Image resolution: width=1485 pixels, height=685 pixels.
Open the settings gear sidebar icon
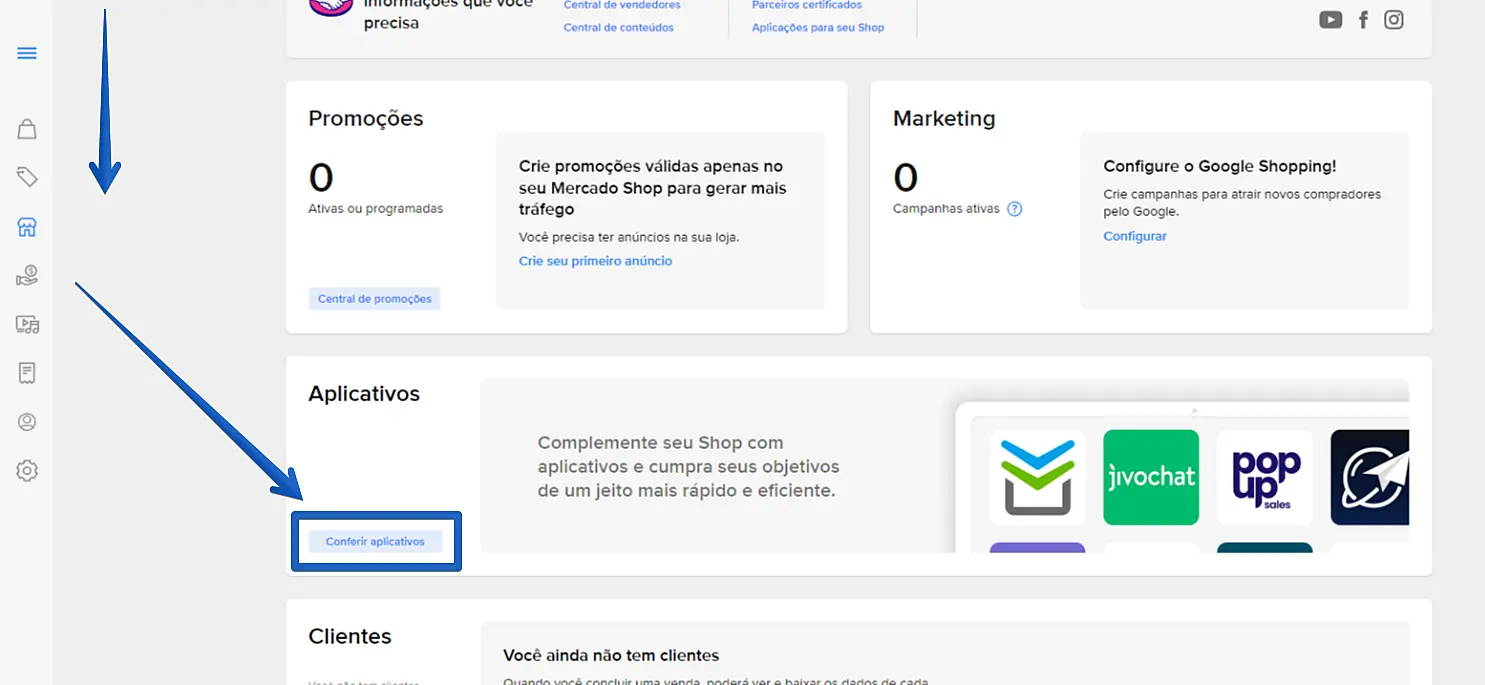click(27, 470)
